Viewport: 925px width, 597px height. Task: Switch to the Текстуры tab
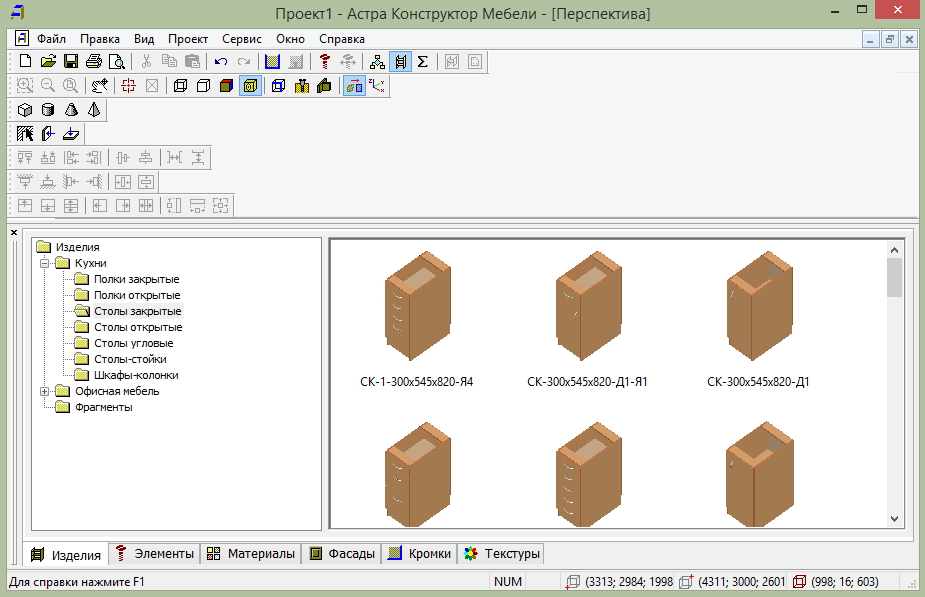coord(501,554)
